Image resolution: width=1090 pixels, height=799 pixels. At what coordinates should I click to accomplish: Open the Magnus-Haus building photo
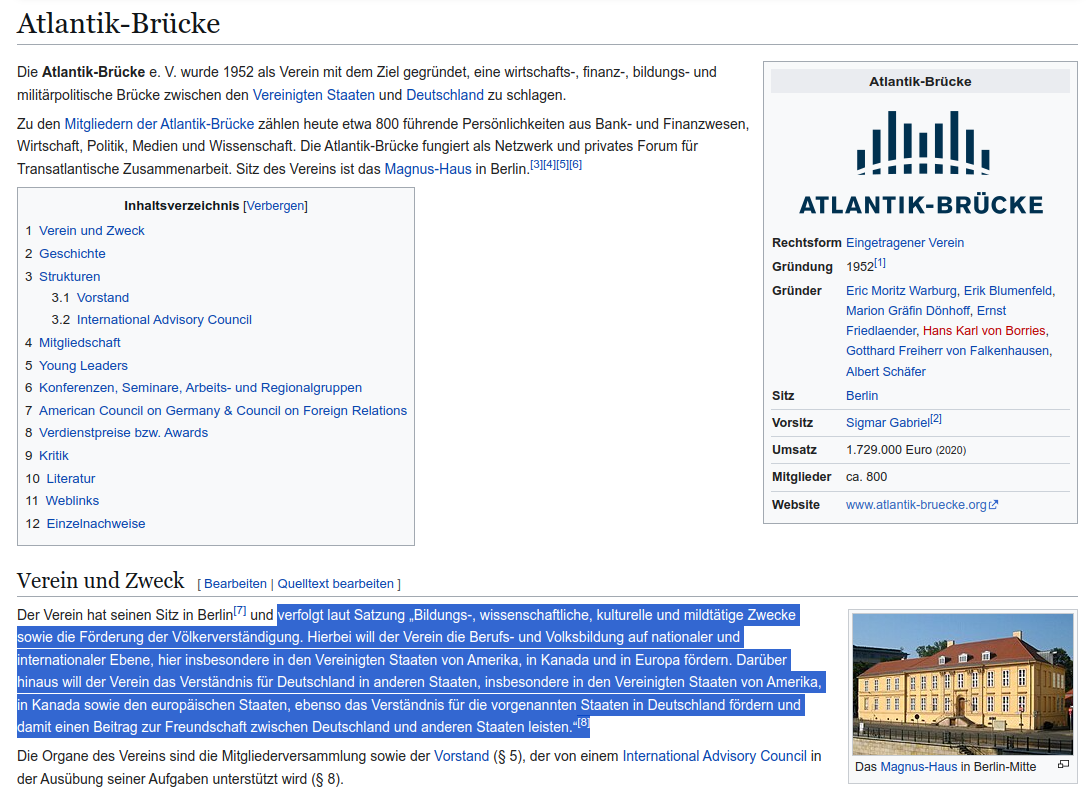coord(962,684)
